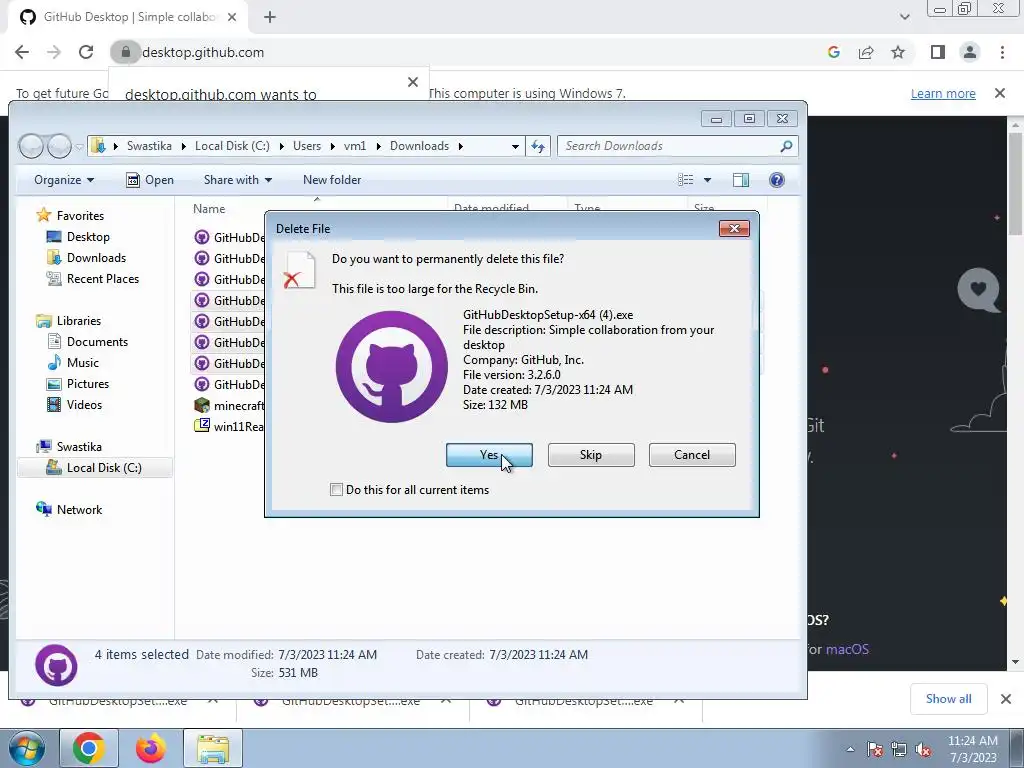
Task: Dismiss the Windows 7 info bar
Action: click(1000, 93)
